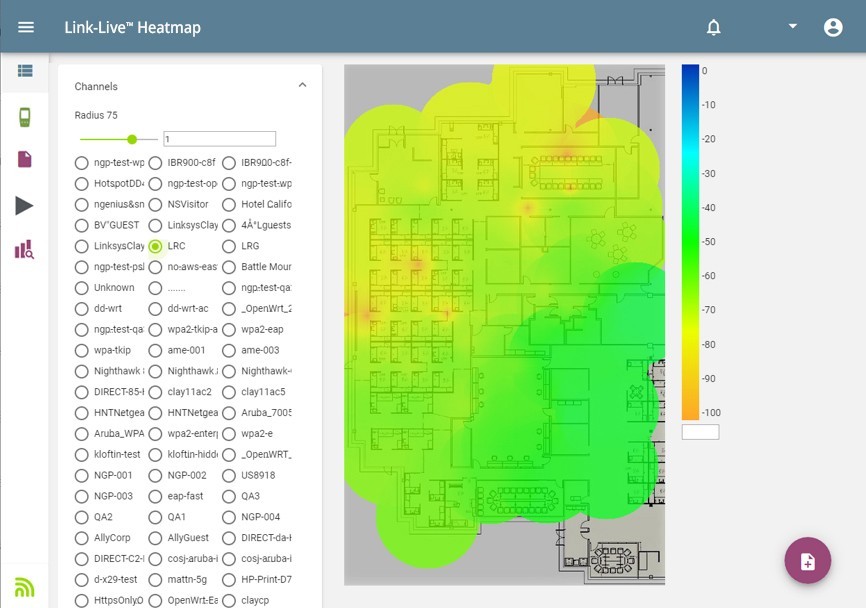This screenshot has width=866, height=608.
Task: Open the list view sidebar icon
Action: click(x=25, y=71)
